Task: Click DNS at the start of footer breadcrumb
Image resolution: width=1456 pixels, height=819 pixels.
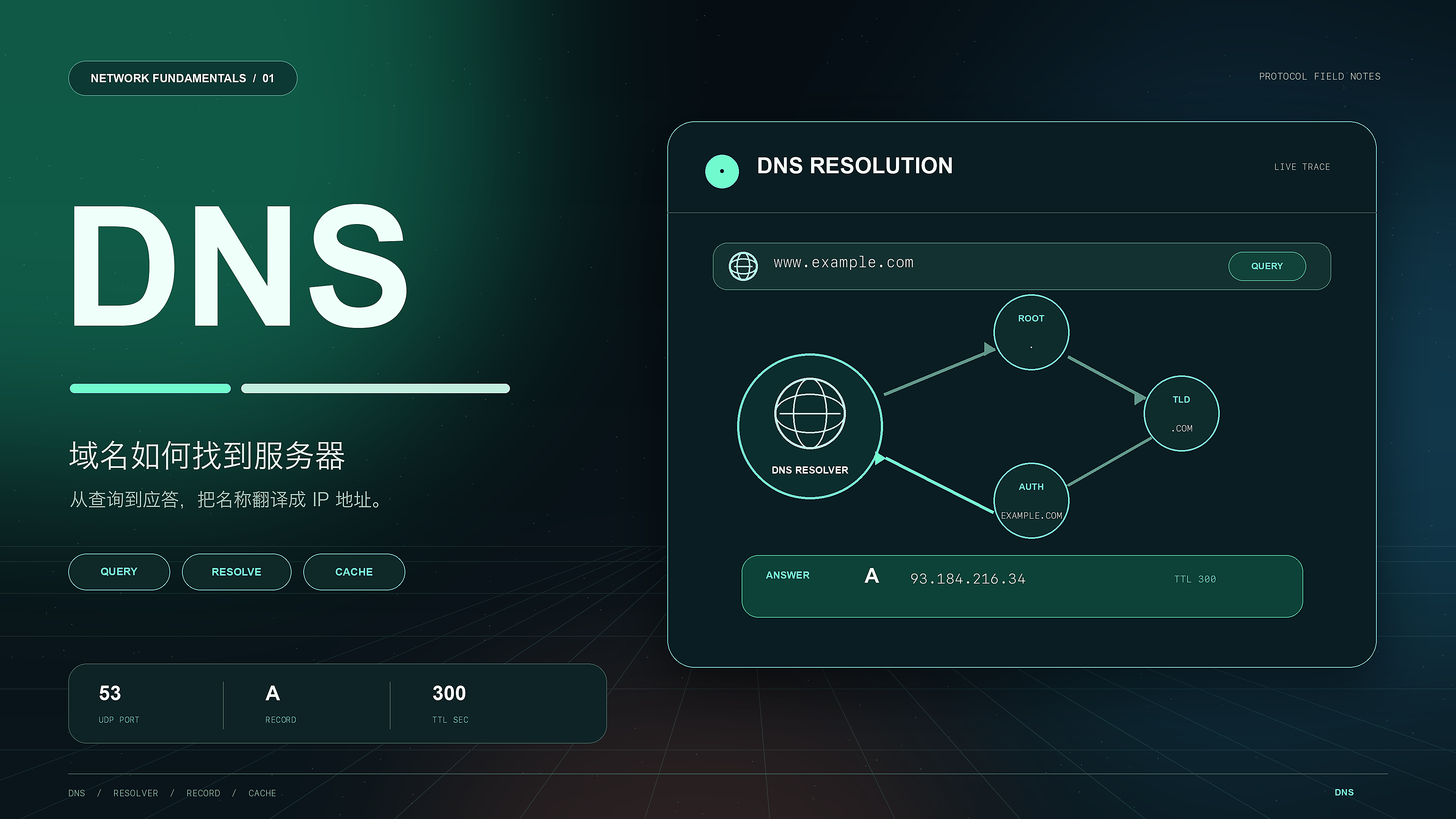Action: pos(76,793)
